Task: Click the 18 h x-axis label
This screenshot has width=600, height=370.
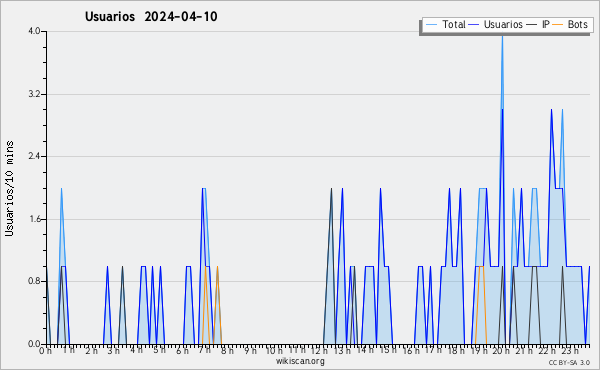Action: (456, 350)
